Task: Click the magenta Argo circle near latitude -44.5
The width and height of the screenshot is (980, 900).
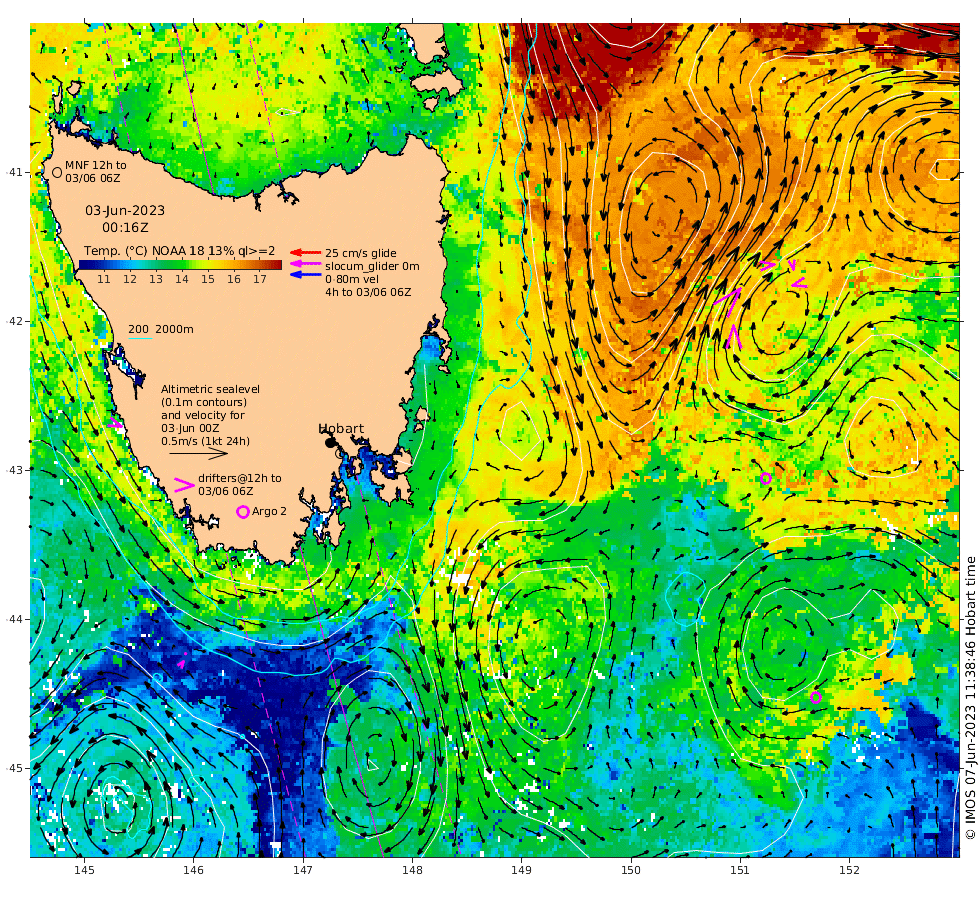Action: 816,698
